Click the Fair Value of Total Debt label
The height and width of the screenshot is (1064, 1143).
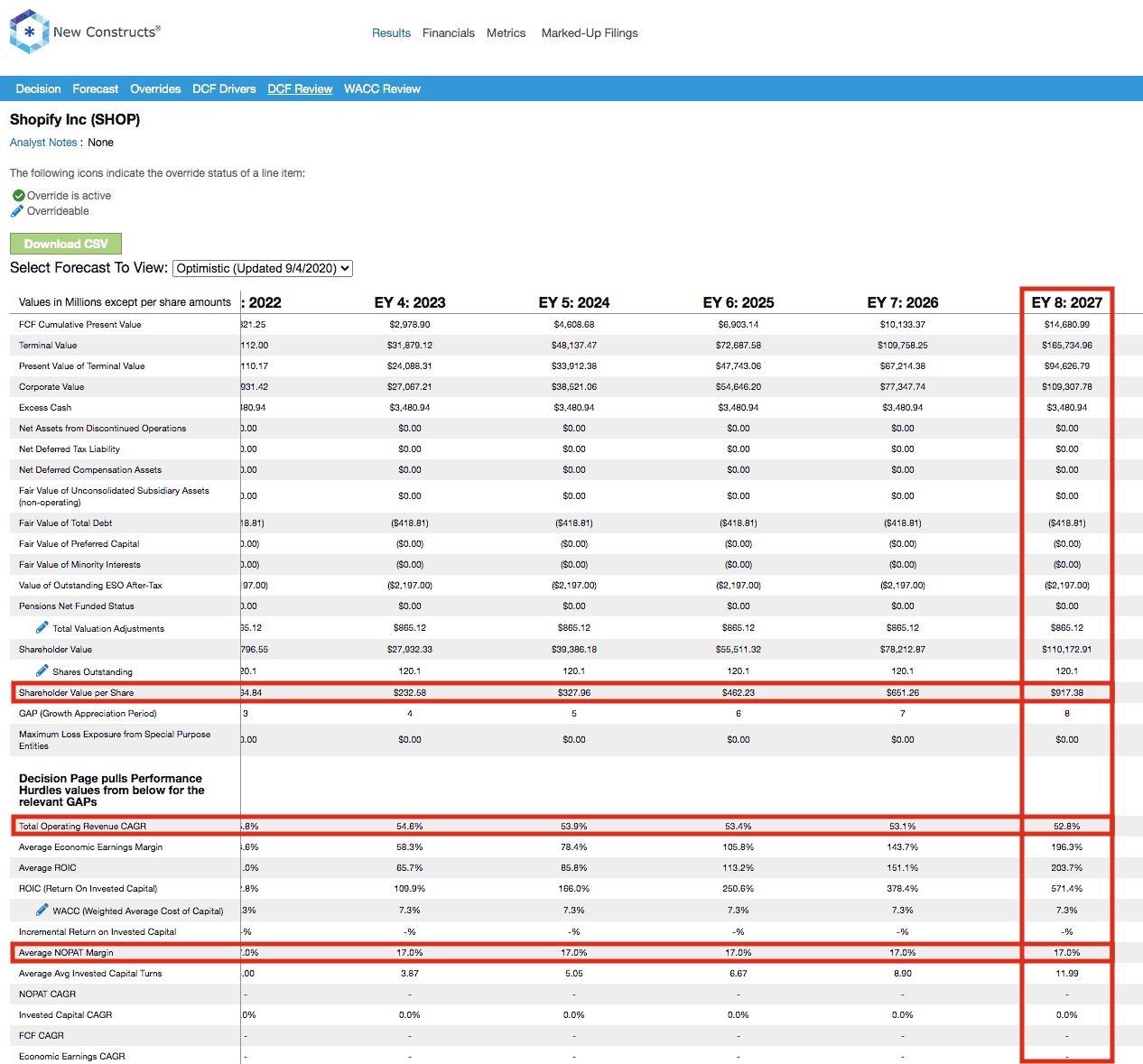click(66, 523)
